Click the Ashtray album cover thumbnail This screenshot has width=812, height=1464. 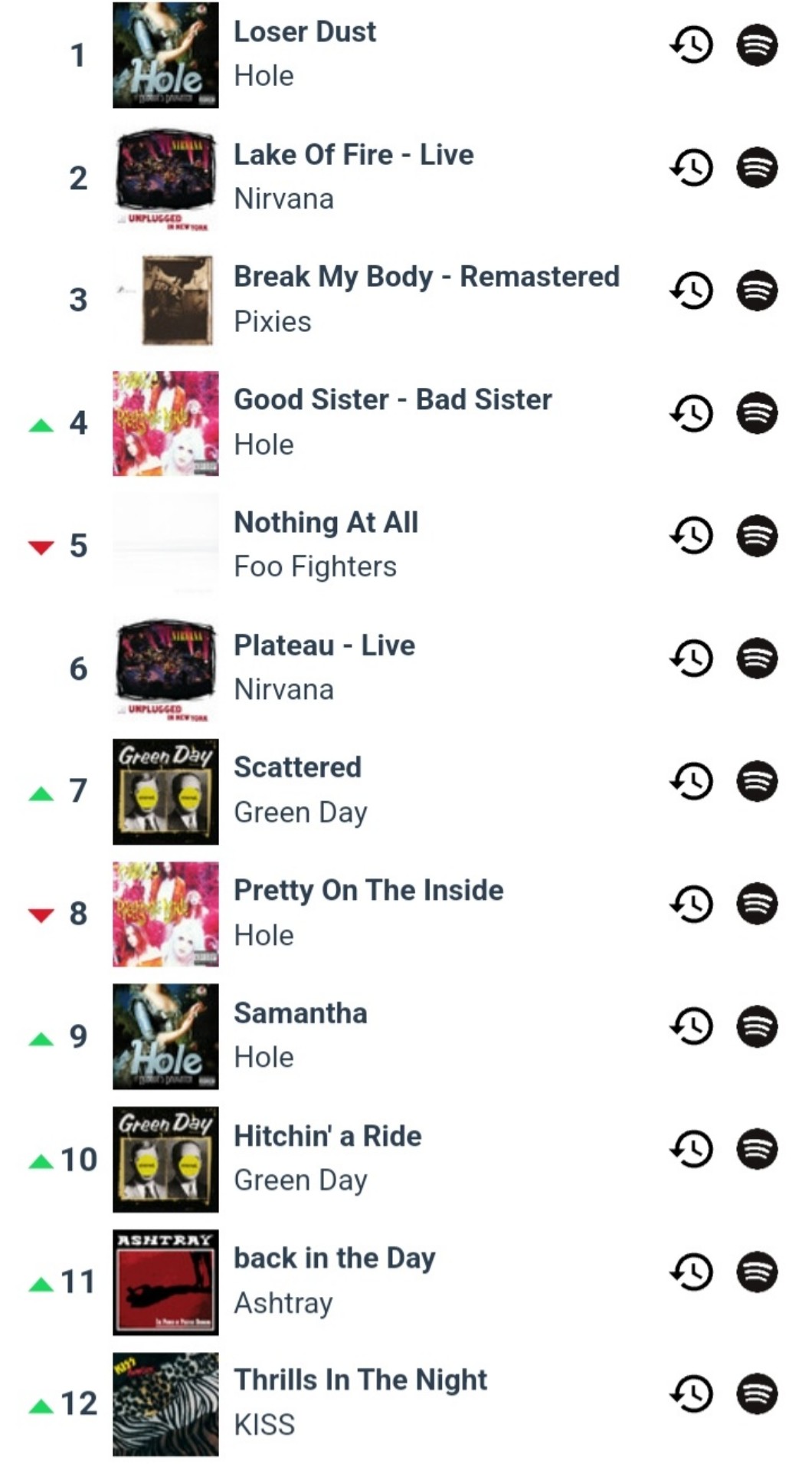point(165,1282)
